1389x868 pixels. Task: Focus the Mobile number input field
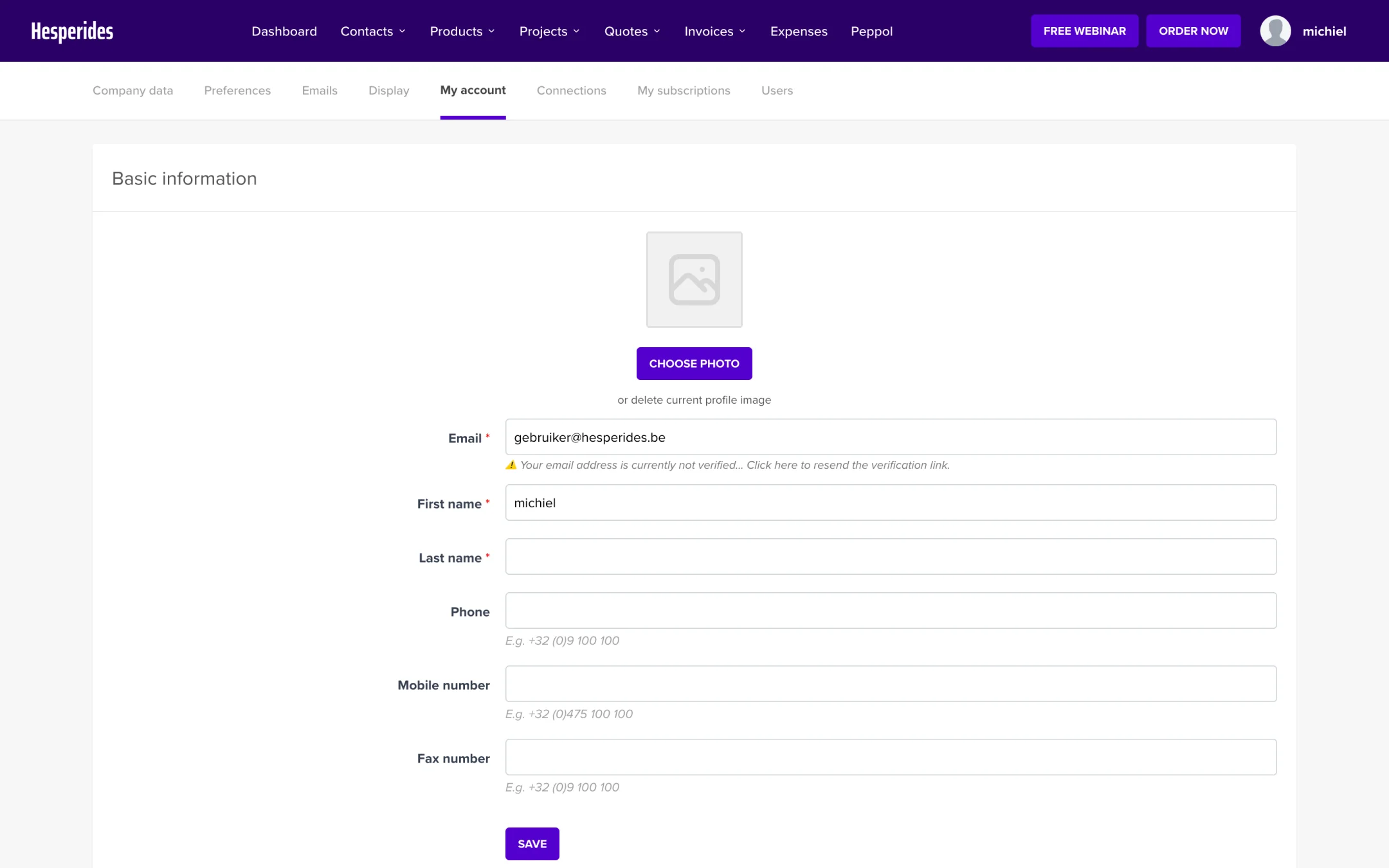[x=891, y=684]
